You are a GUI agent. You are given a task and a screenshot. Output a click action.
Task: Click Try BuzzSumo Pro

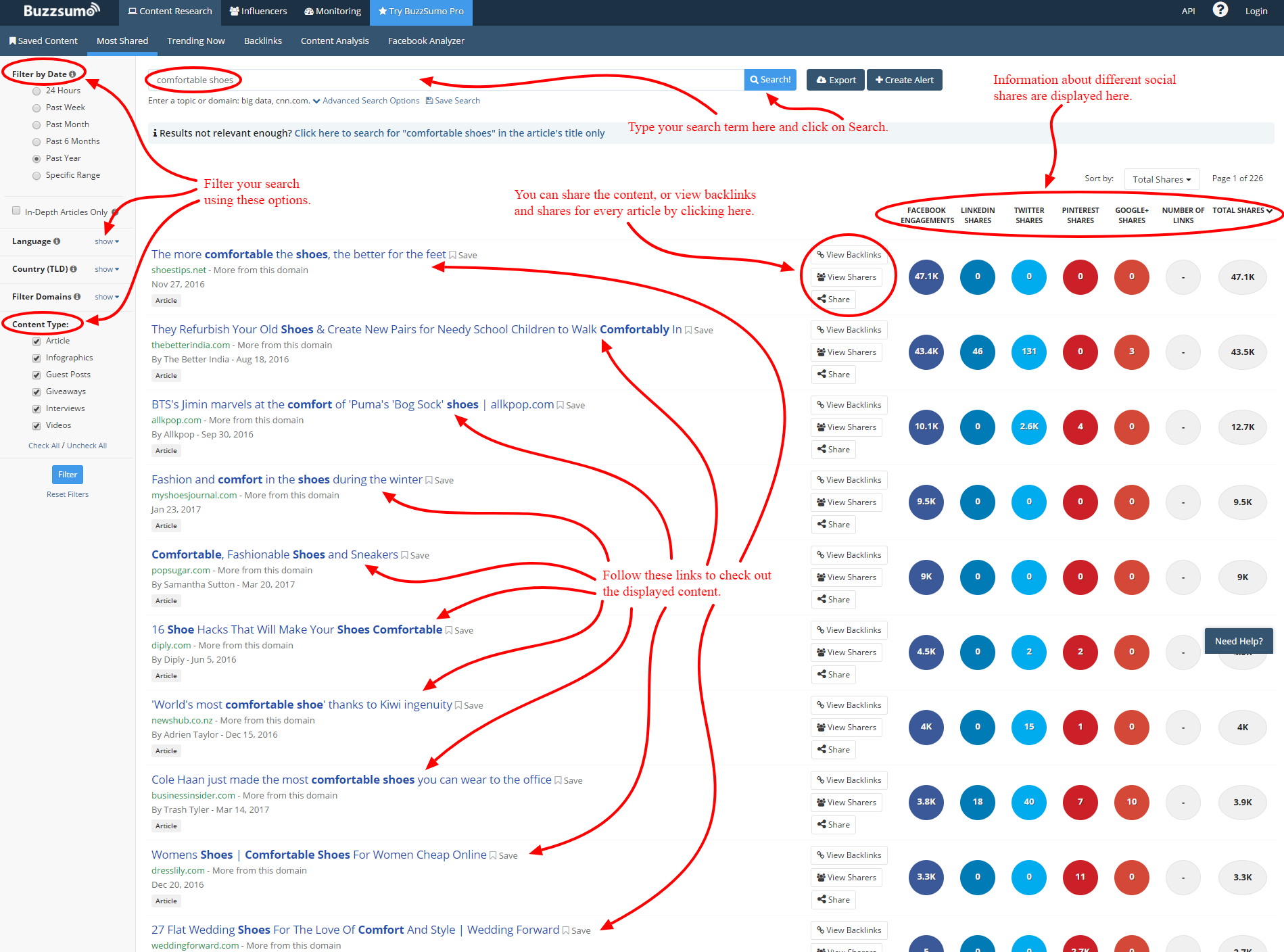[x=421, y=11]
